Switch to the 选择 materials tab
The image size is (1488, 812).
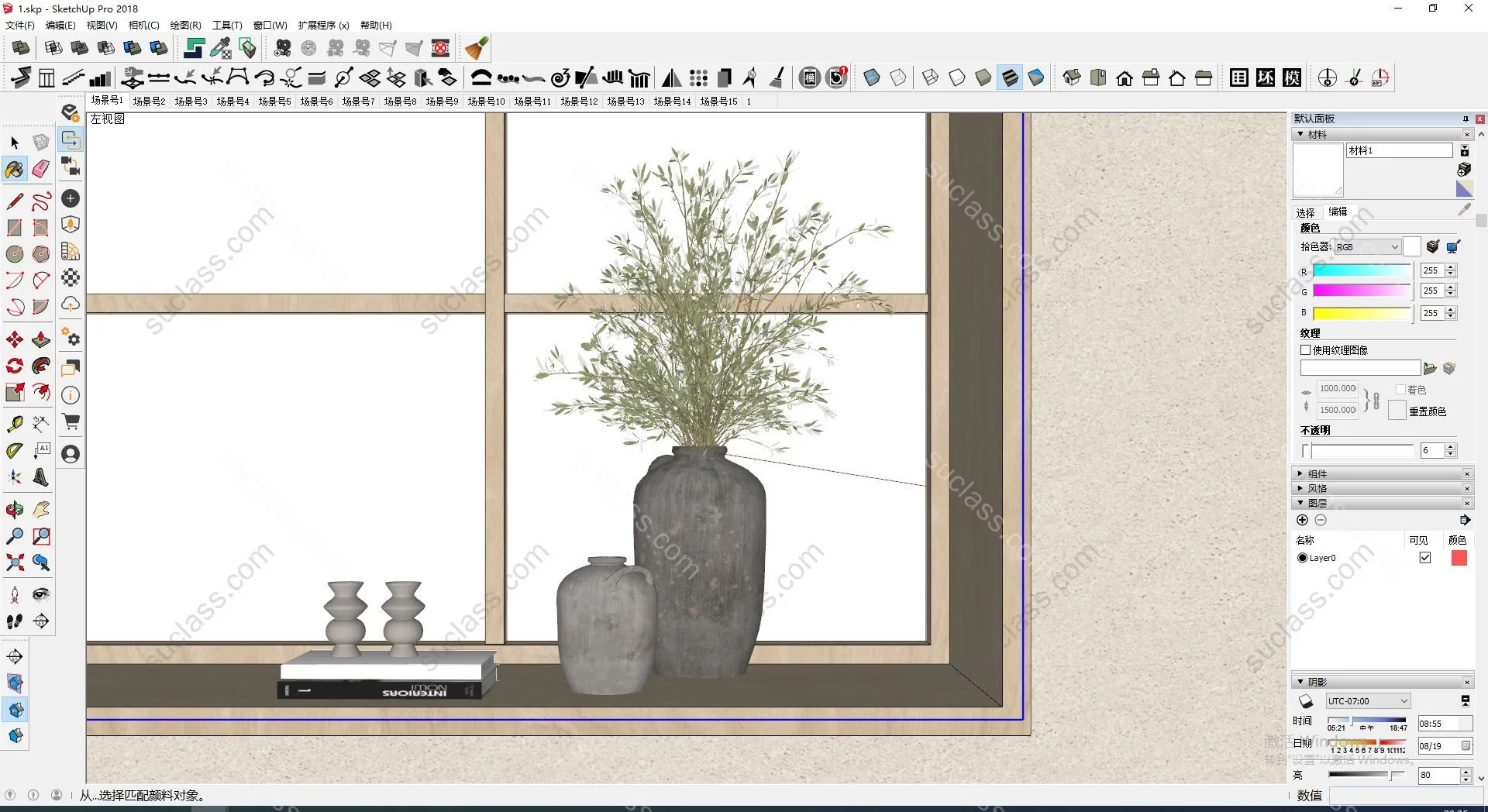click(1305, 212)
